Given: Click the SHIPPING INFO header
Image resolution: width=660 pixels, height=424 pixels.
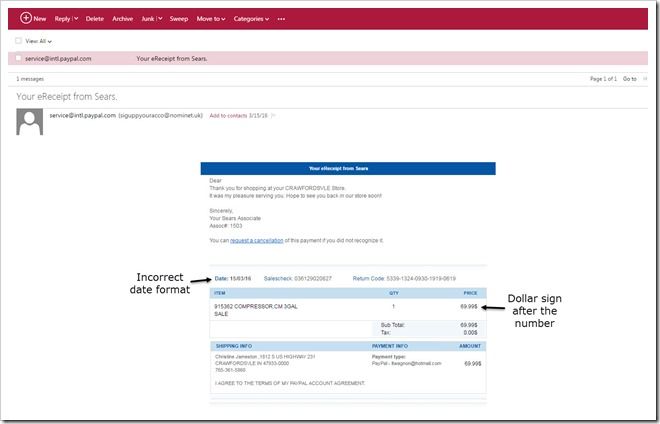Looking at the screenshot, I should point(234,346).
